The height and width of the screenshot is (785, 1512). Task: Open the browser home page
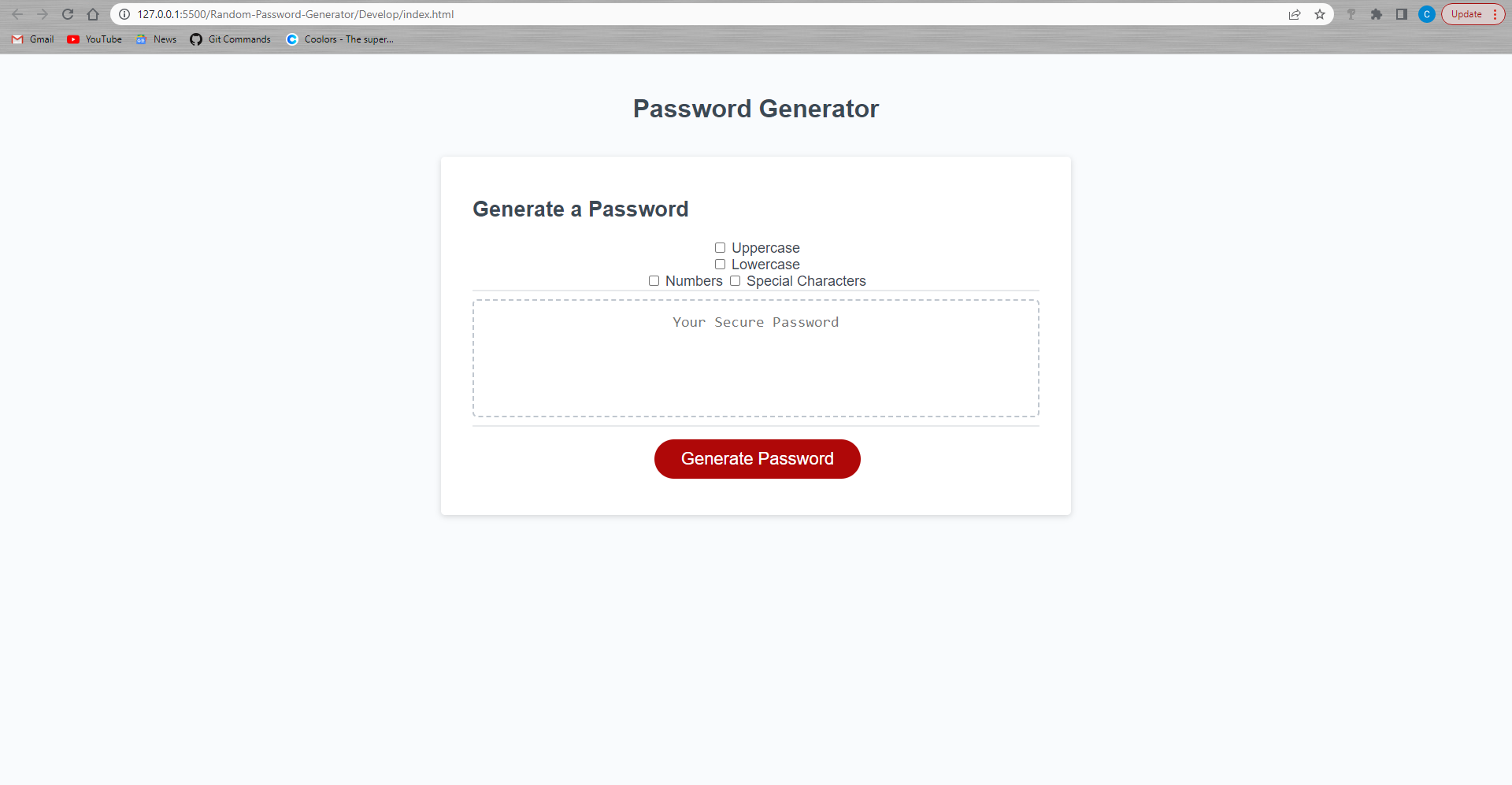click(x=93, y=13)
